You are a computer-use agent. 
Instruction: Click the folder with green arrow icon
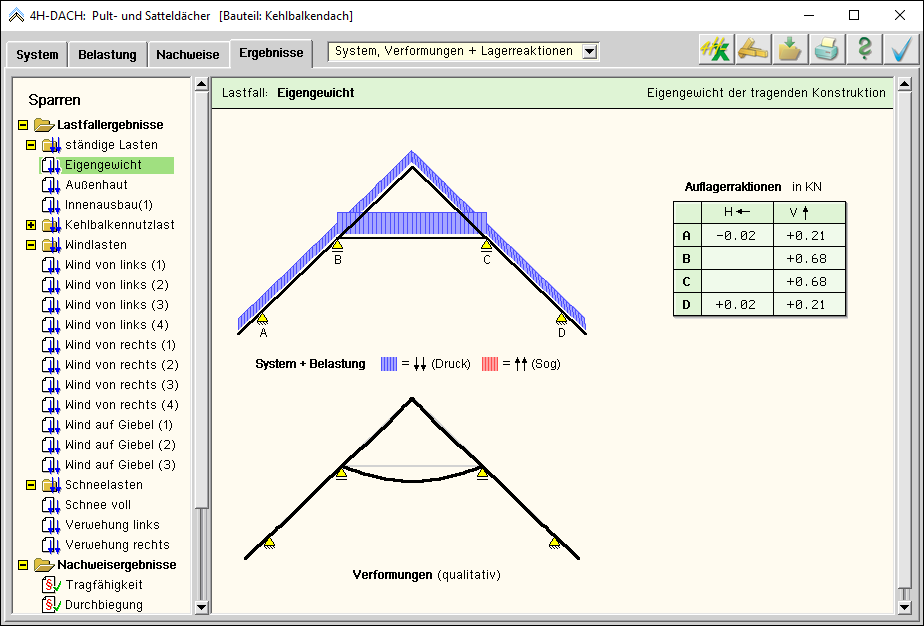click(x=790, y=50)
